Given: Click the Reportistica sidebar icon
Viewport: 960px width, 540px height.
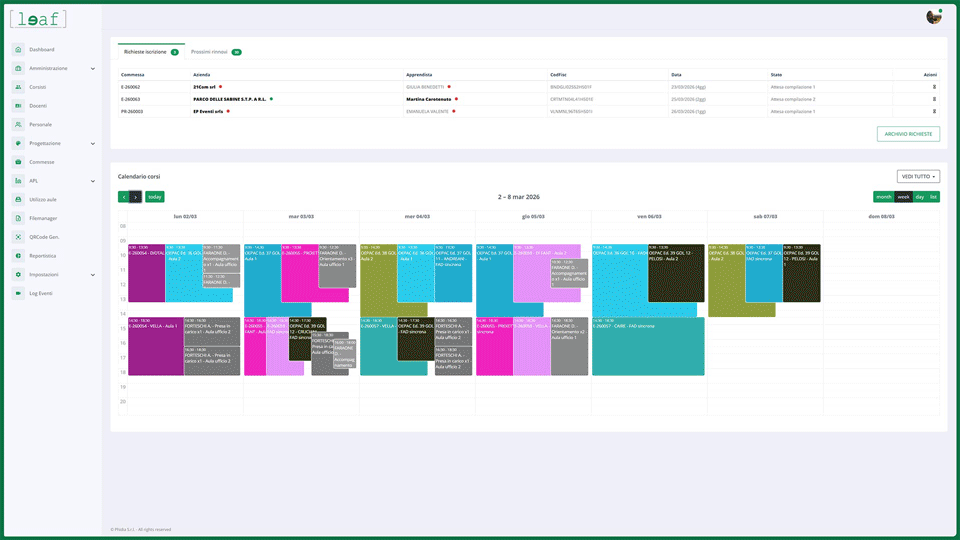Looking at the screenshot, I should (x=18, y=255).
